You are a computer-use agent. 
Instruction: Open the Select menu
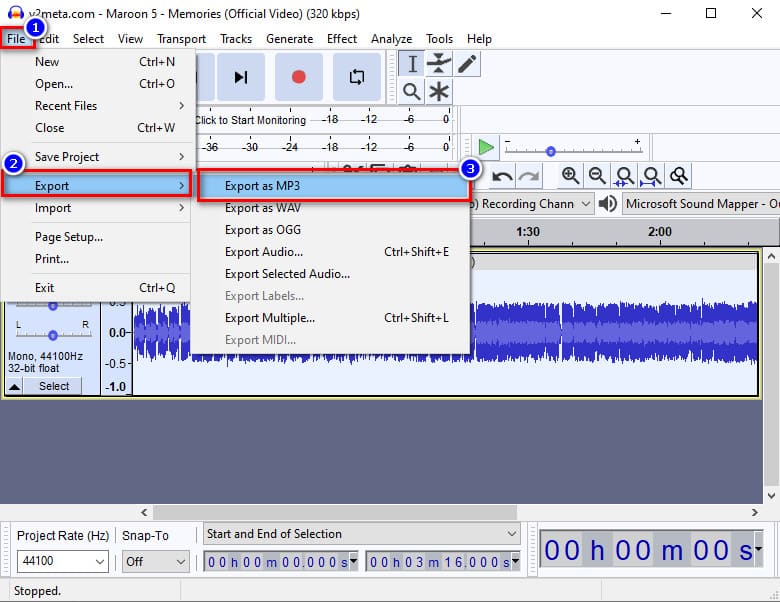pyautogui.click(x=88, y=39)
